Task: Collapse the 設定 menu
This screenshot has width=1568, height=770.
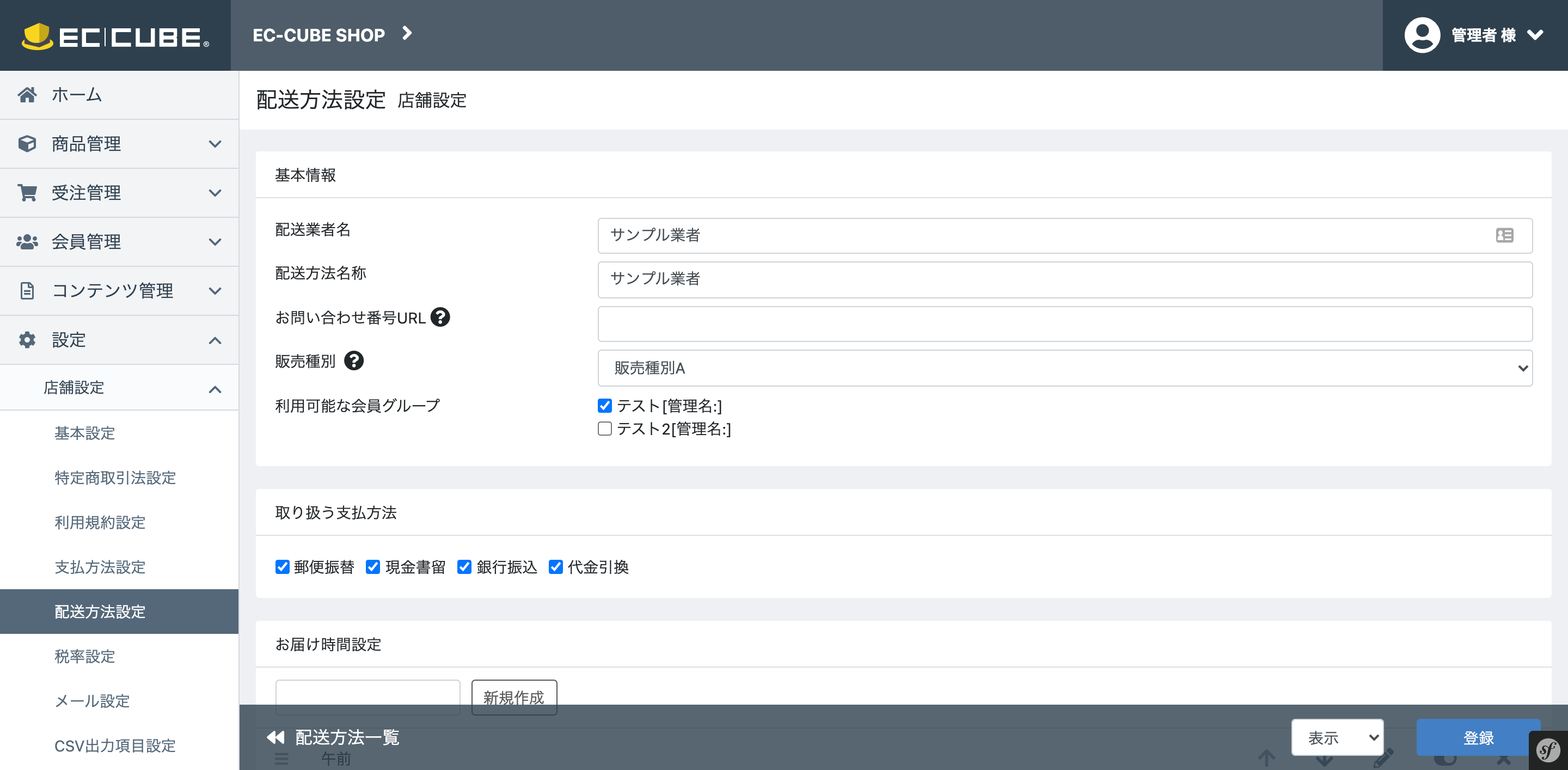Action: (x=119, y=340)
